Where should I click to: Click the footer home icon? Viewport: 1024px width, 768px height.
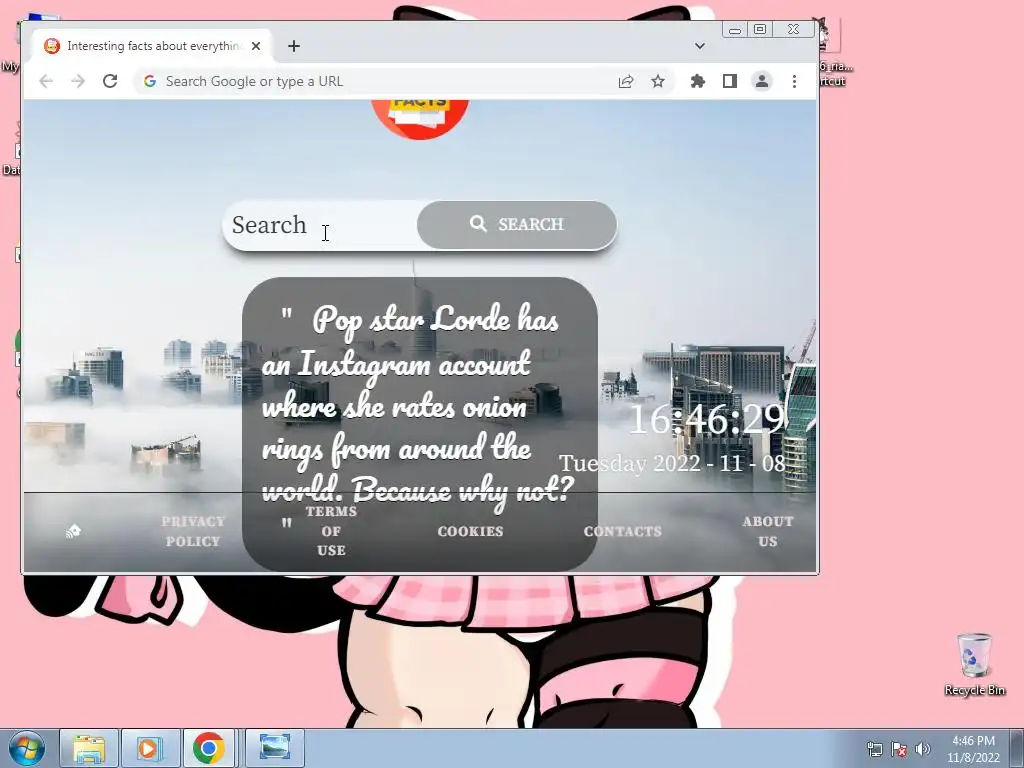point(73,531)
